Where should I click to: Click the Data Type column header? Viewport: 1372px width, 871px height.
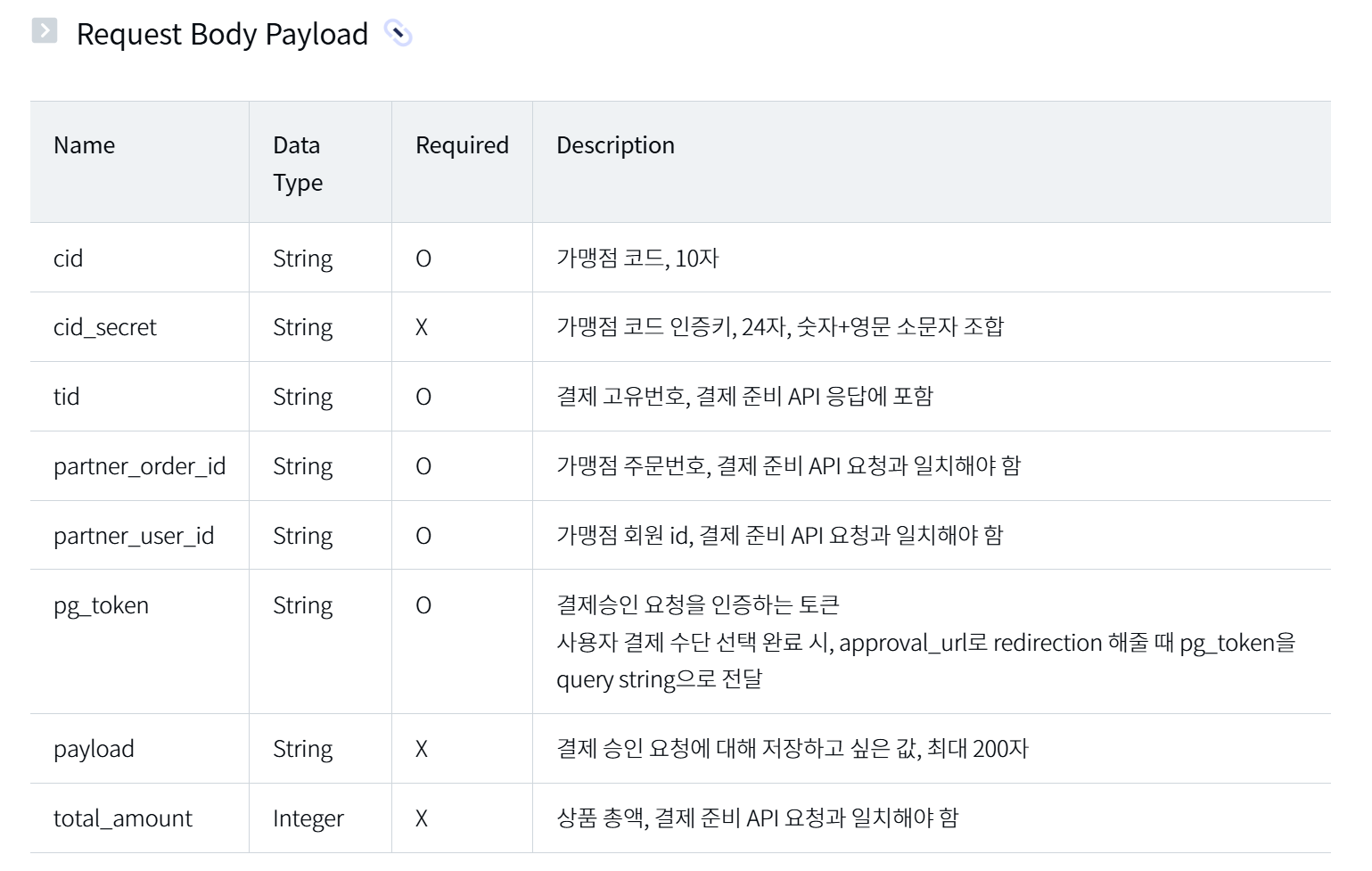pos(298,163)
